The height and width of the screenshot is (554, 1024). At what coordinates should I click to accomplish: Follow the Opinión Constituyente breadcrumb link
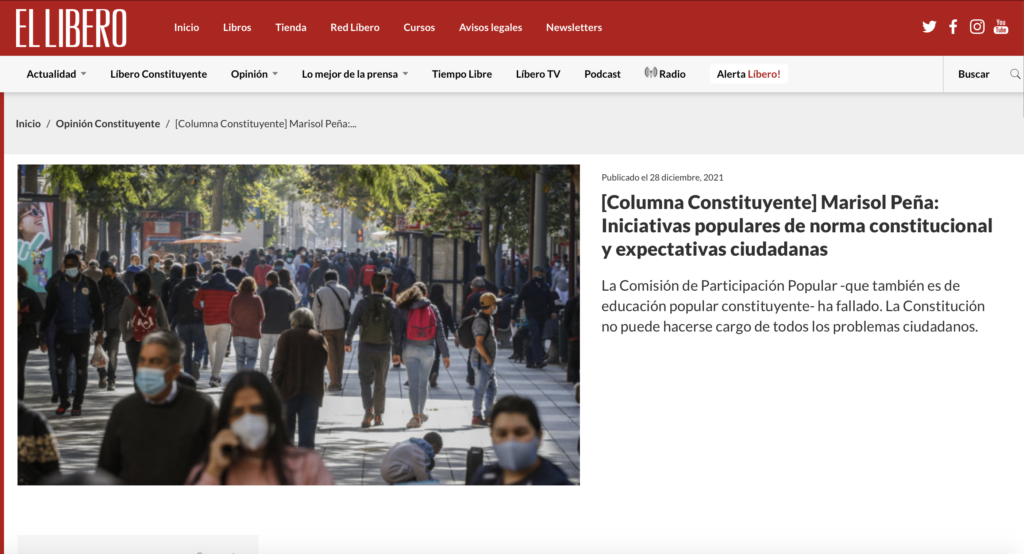tap(108, 124)
